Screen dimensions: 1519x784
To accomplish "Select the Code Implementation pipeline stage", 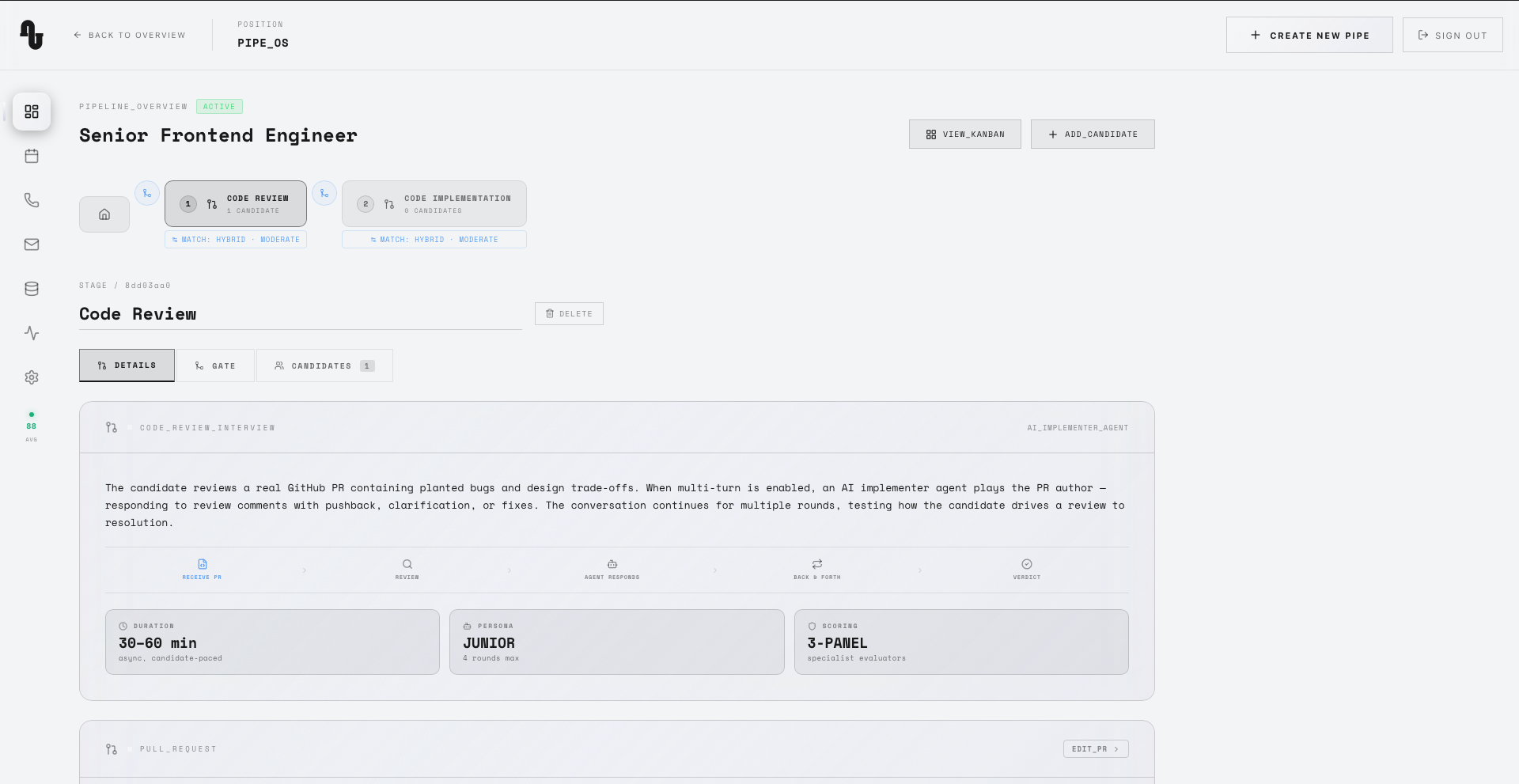I will click(x=434, y=204).
